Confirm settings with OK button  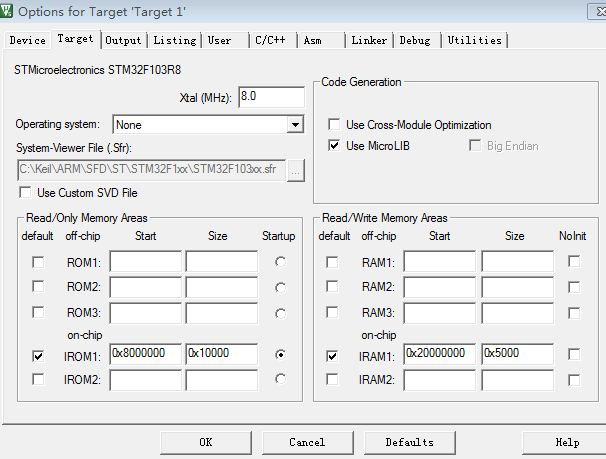[206, 442]
